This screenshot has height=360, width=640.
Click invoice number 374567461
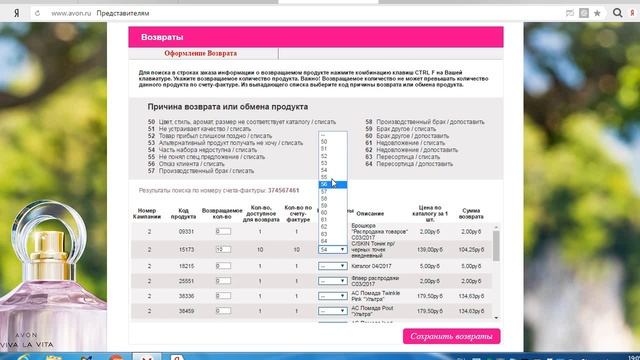tap(283, 190)
